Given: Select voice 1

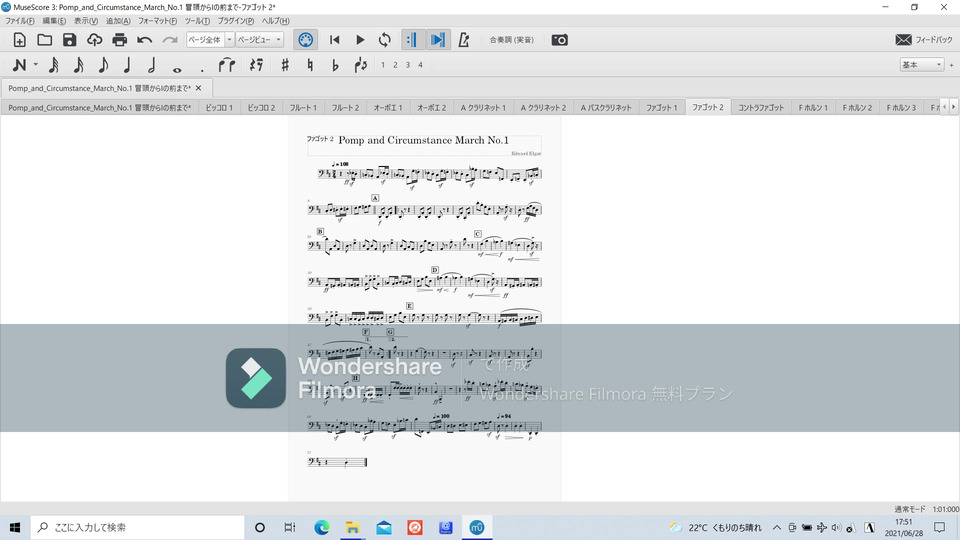Looking at the screenshot, I should [x=383, y=65].
